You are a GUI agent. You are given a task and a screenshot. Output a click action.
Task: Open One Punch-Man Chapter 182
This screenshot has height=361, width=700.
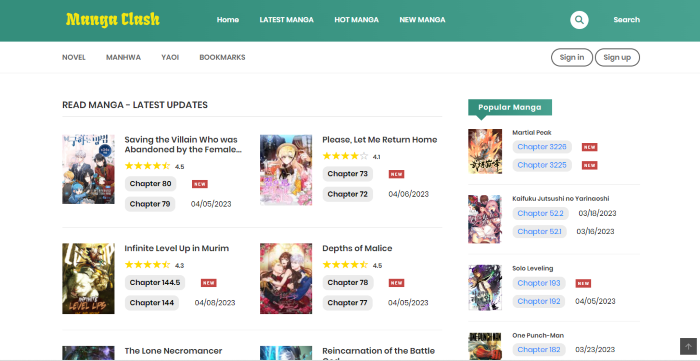[x=539, y=350]
